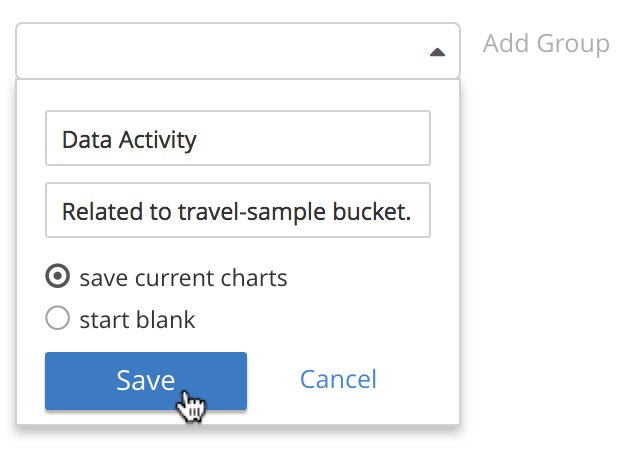This screenshot has width=620, height=455.
Task: Click the travel-sample bucket description field
Action: 237,210
